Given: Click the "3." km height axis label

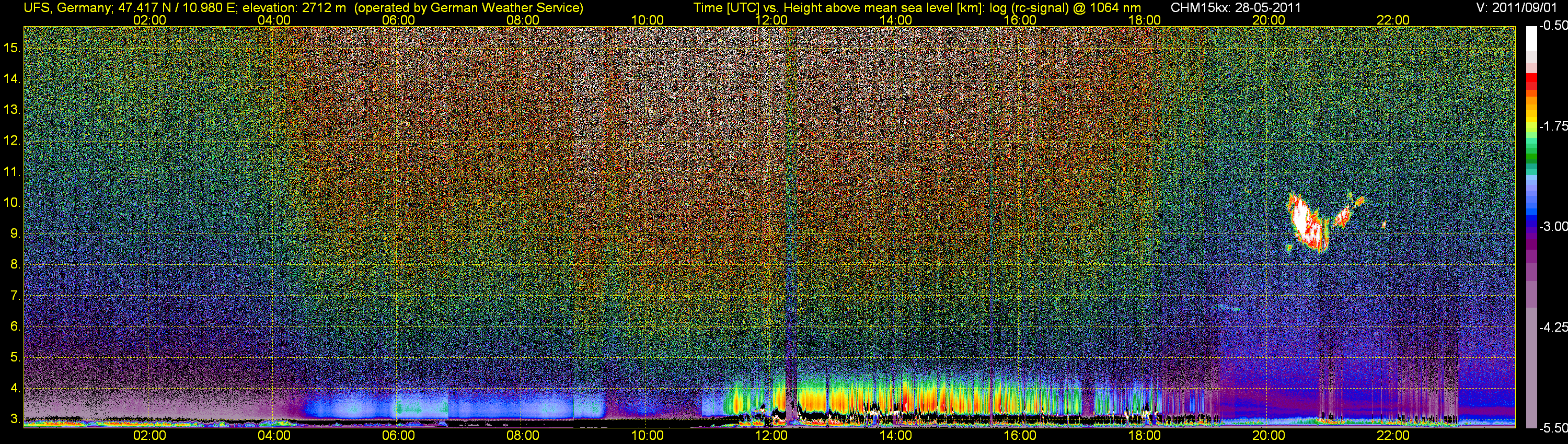Looking at the screenshot, I should pyautogui.click(x=16, y=419).
